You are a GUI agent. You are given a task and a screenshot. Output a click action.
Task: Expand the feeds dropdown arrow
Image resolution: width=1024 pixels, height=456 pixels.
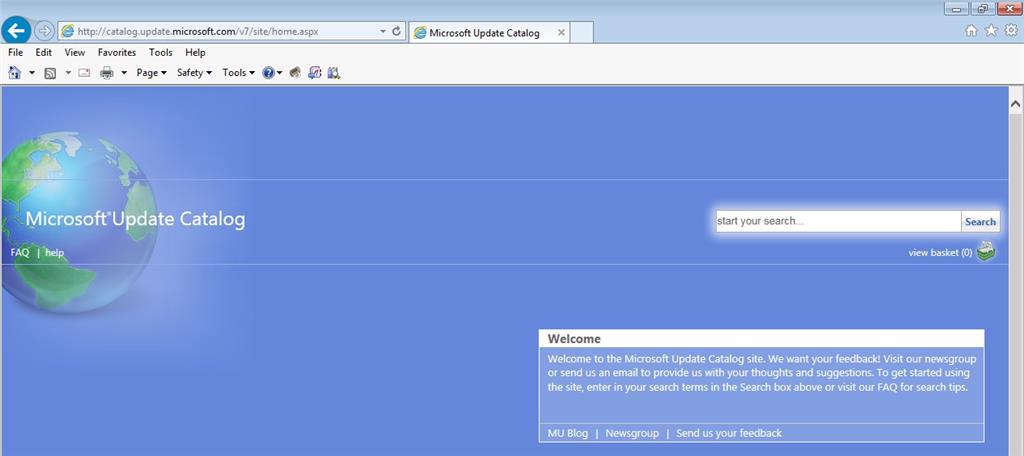(67, 73)
